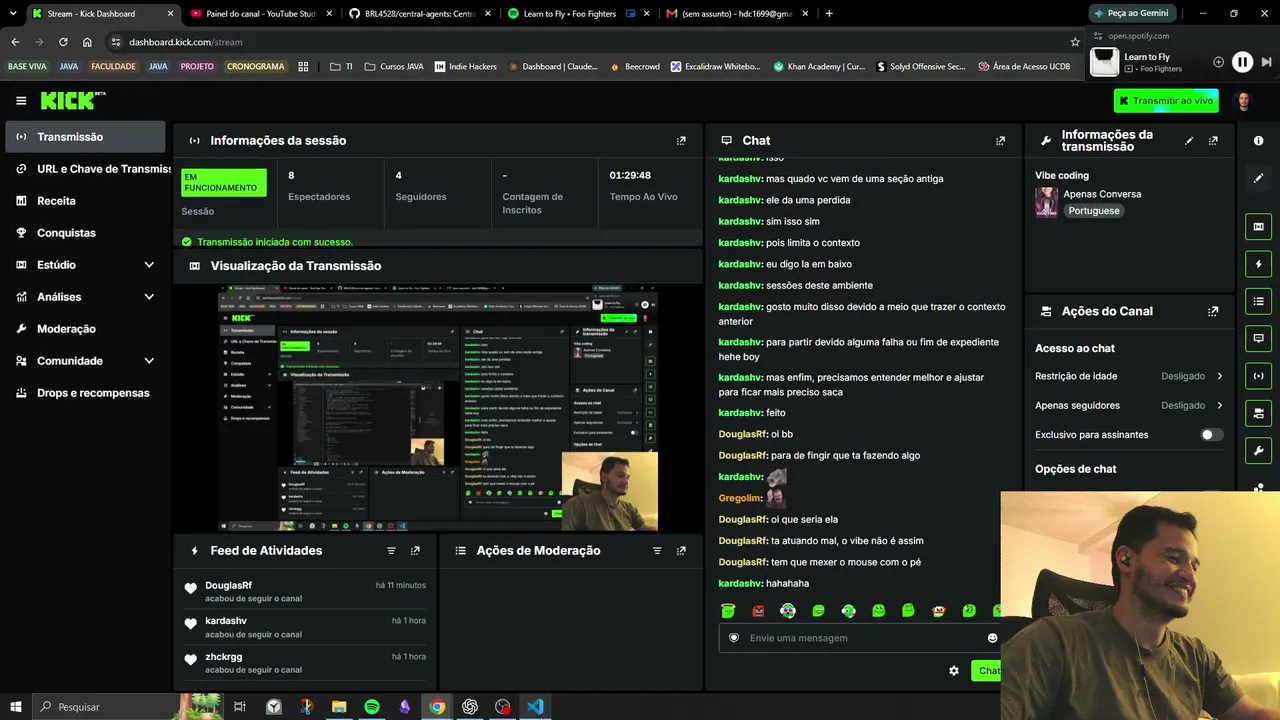Filter the Ações de Moderação list

pyautogui.click(x=657, y=551)
